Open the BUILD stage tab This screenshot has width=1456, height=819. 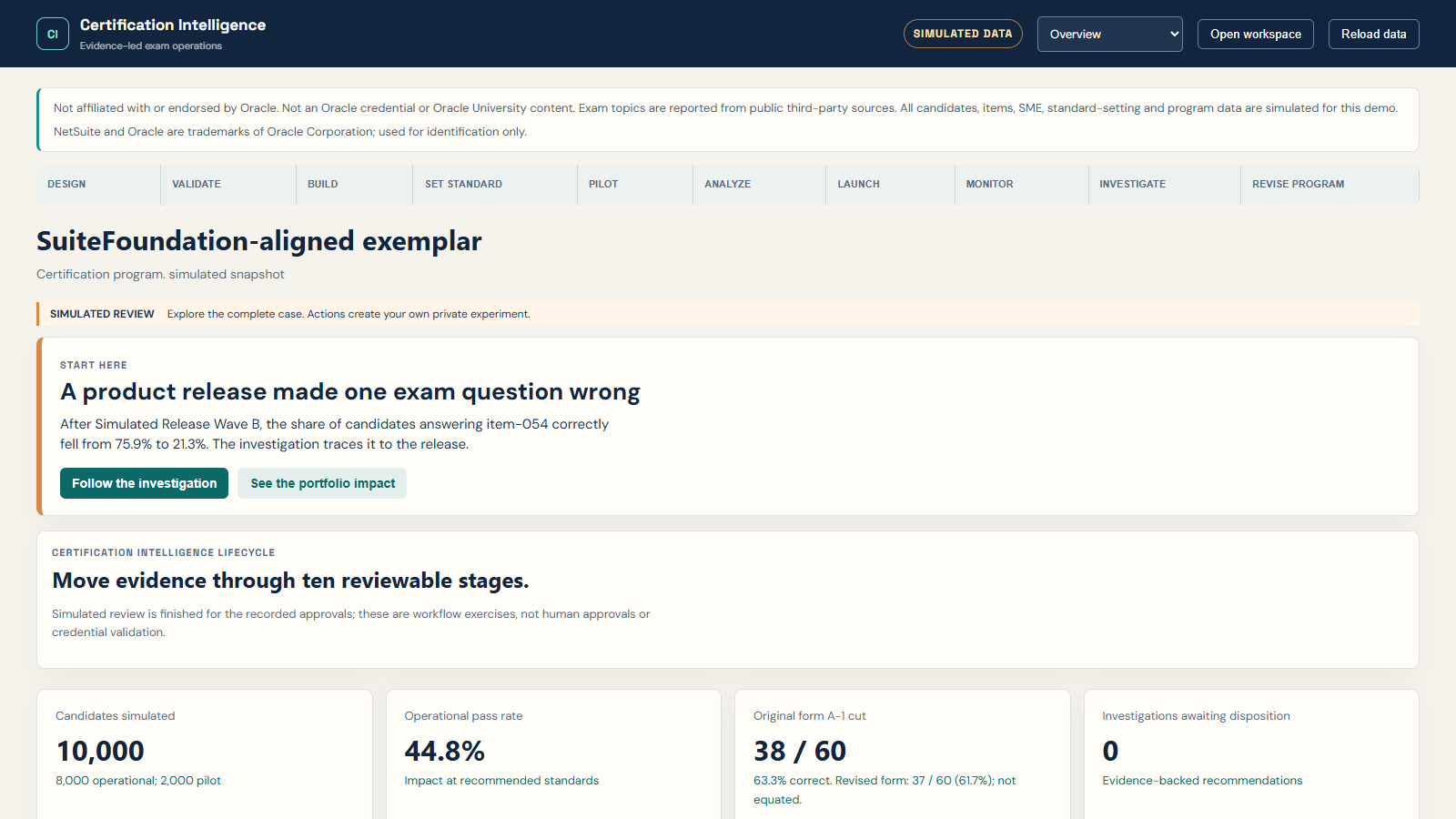[x=354, y=184]
